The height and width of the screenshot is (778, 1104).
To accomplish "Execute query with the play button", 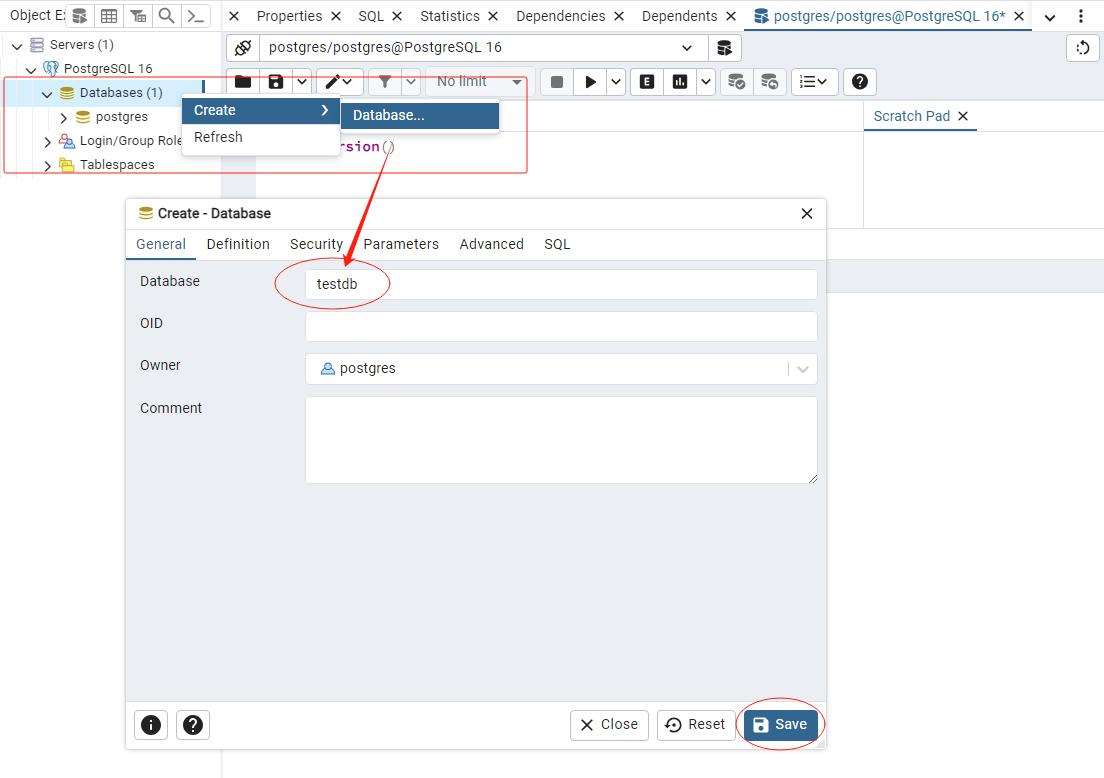I will [590, 82].
